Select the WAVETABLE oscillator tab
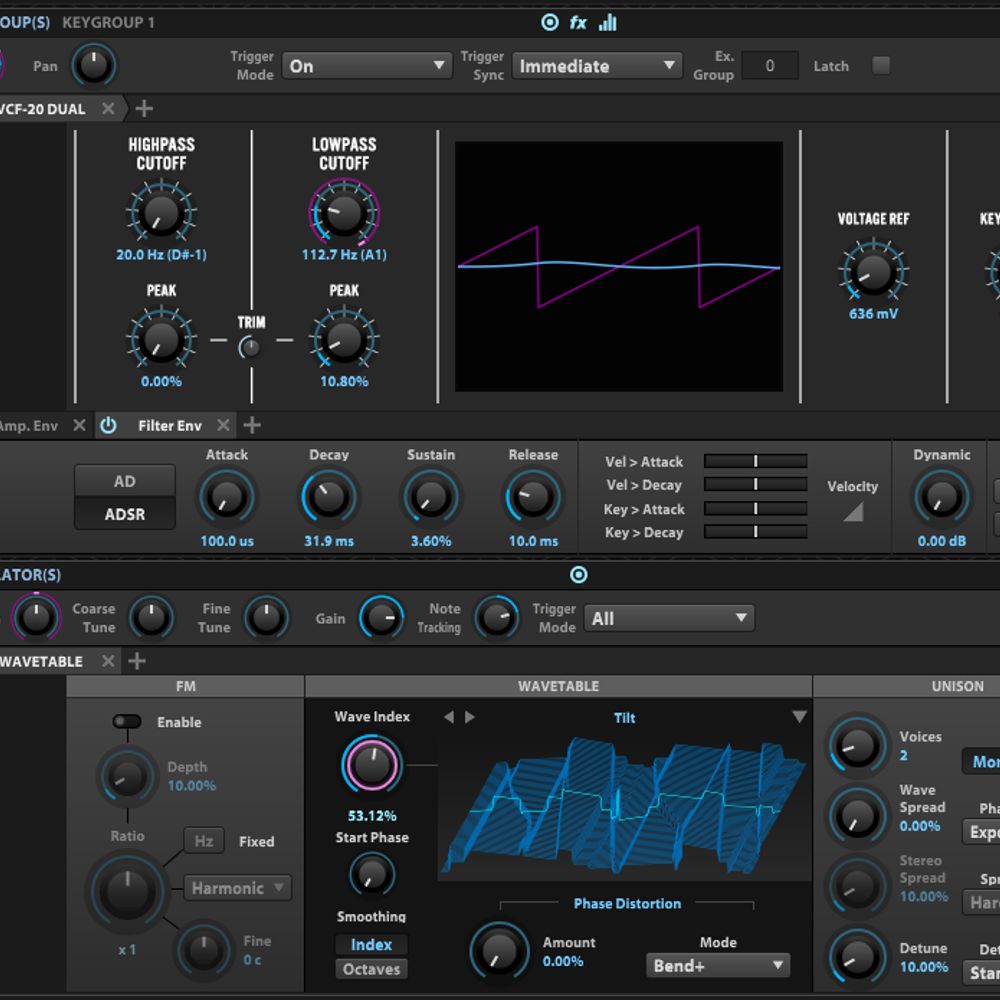1000x1000 pixels. click(x=41, y=661)
